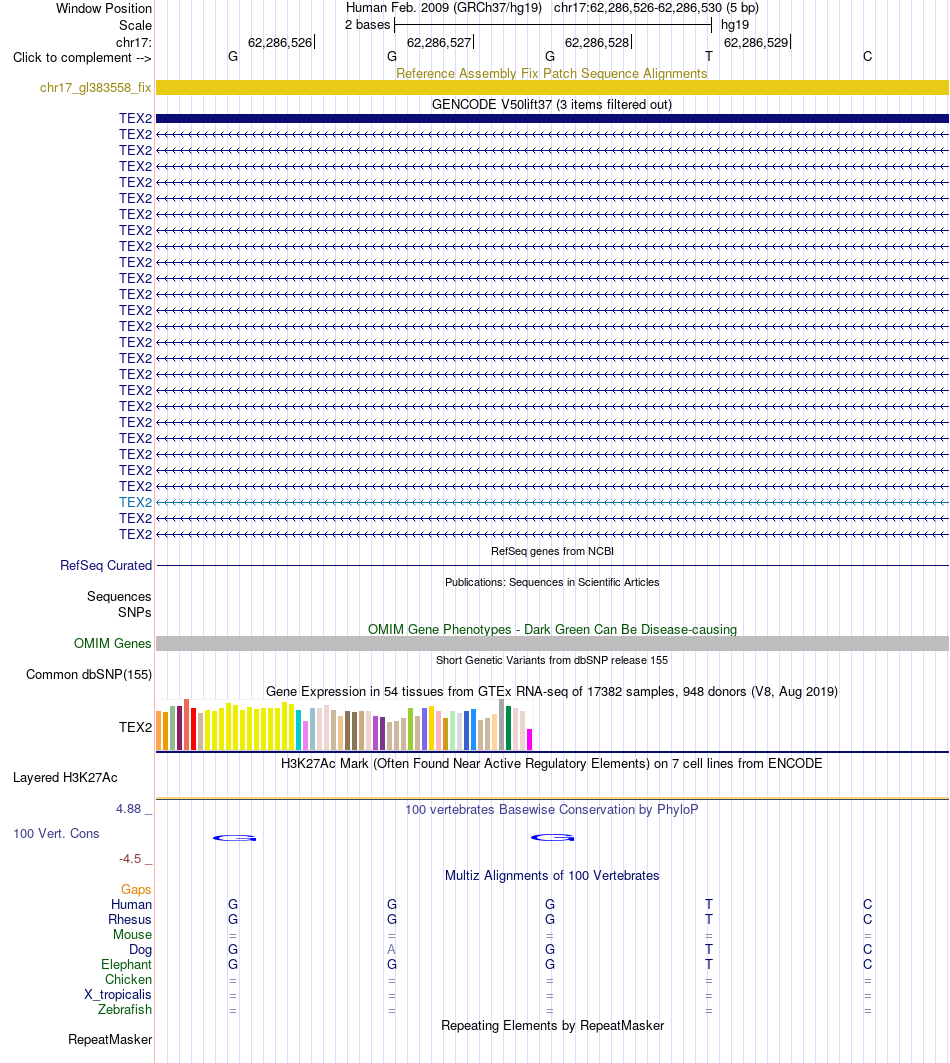This screenshot has width=950, height=1063.
Task: Click the thick dark blue TEX2 exon bar
Action: [552, 119]
